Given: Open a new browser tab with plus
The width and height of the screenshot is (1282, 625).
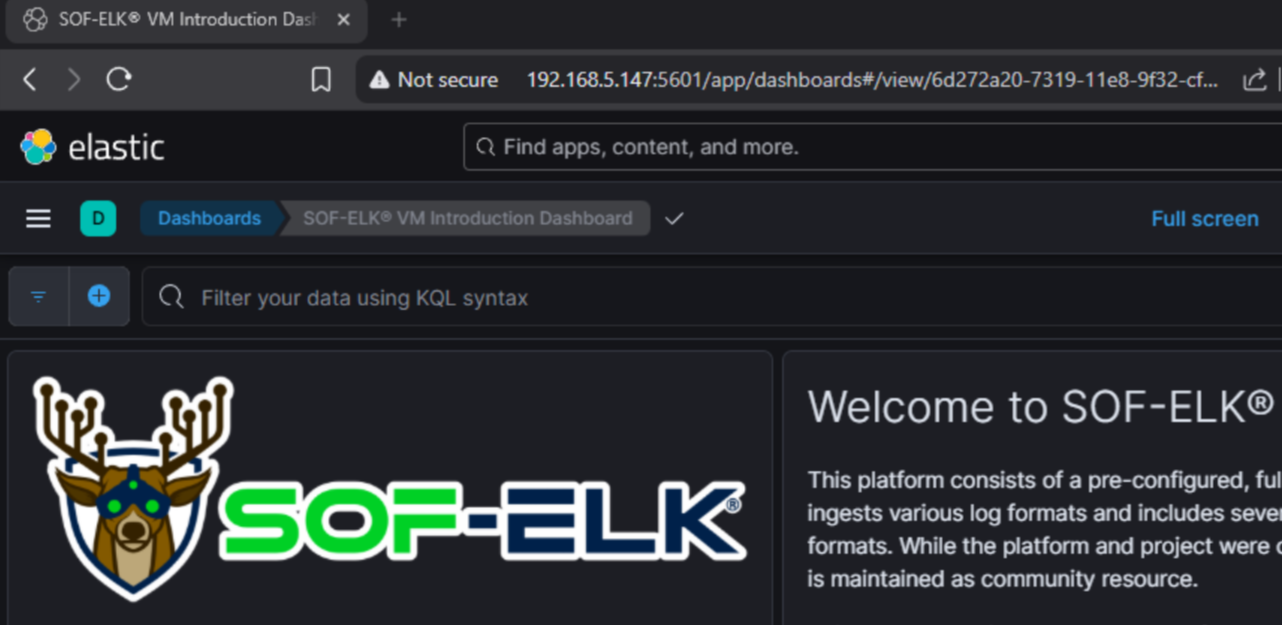Looking at the screenshot, I should pos(398,20).
